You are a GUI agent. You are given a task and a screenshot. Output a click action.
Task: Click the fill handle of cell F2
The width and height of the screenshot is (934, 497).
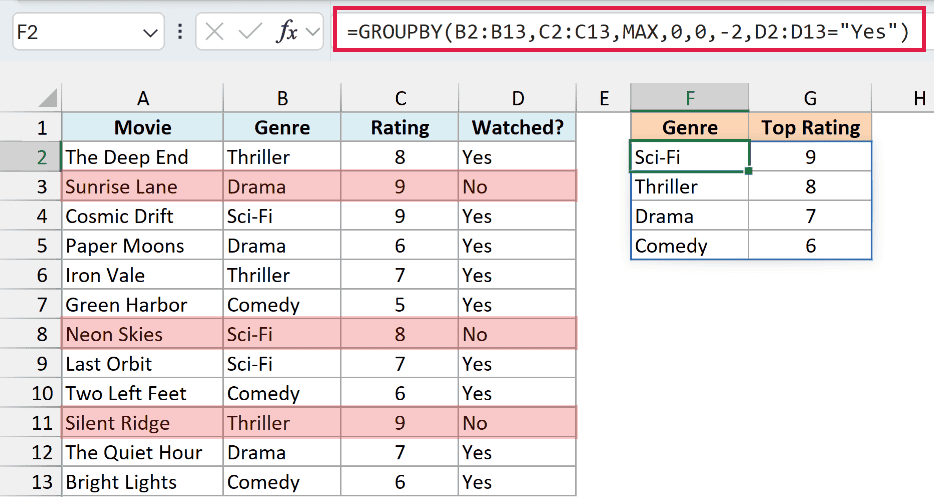[748, 171]
